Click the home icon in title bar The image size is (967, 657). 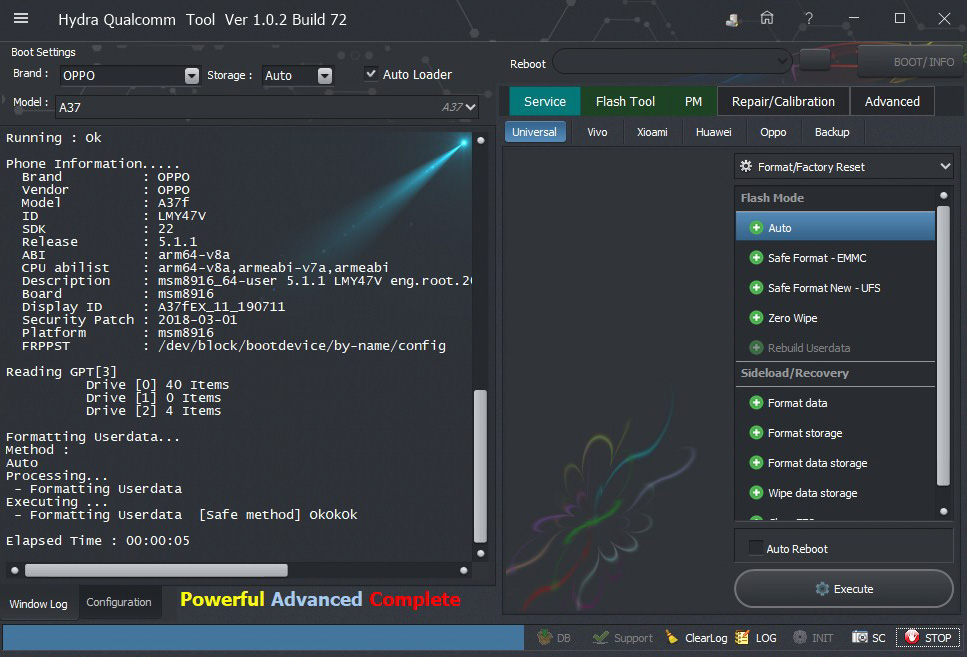pos(767,19)
